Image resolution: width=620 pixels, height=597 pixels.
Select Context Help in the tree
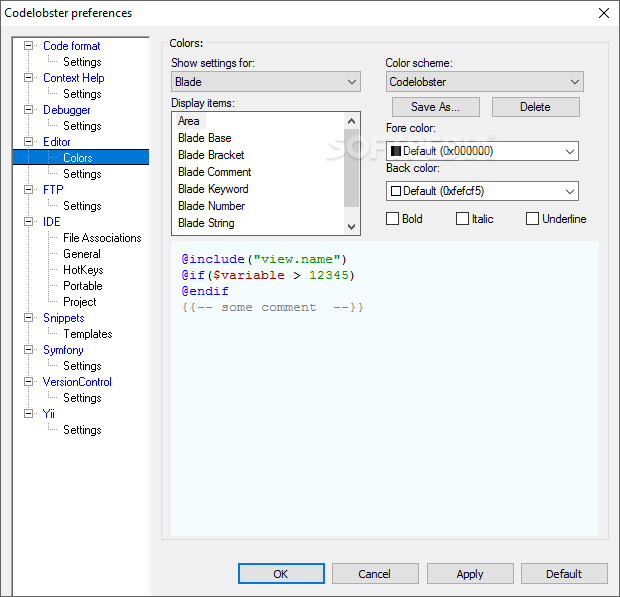[74, 78]
